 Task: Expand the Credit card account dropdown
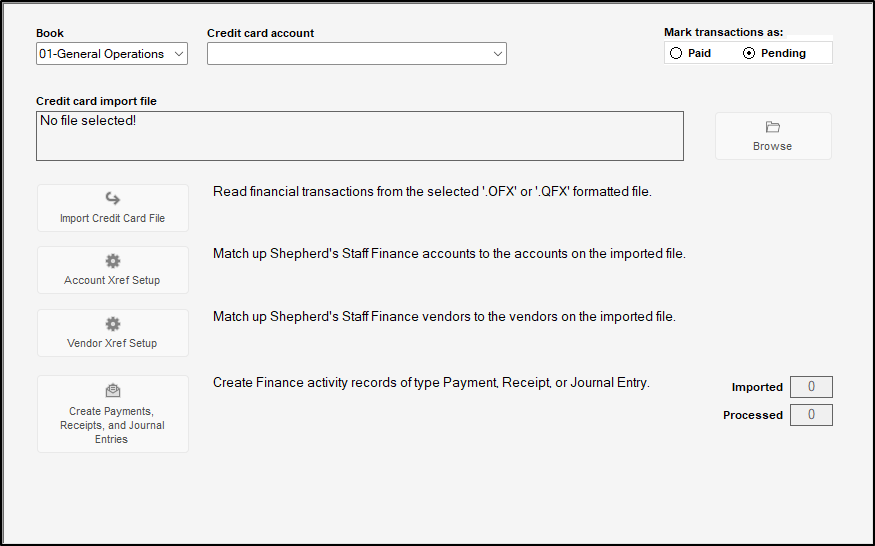pyautogui.click(x=498, y=54)
